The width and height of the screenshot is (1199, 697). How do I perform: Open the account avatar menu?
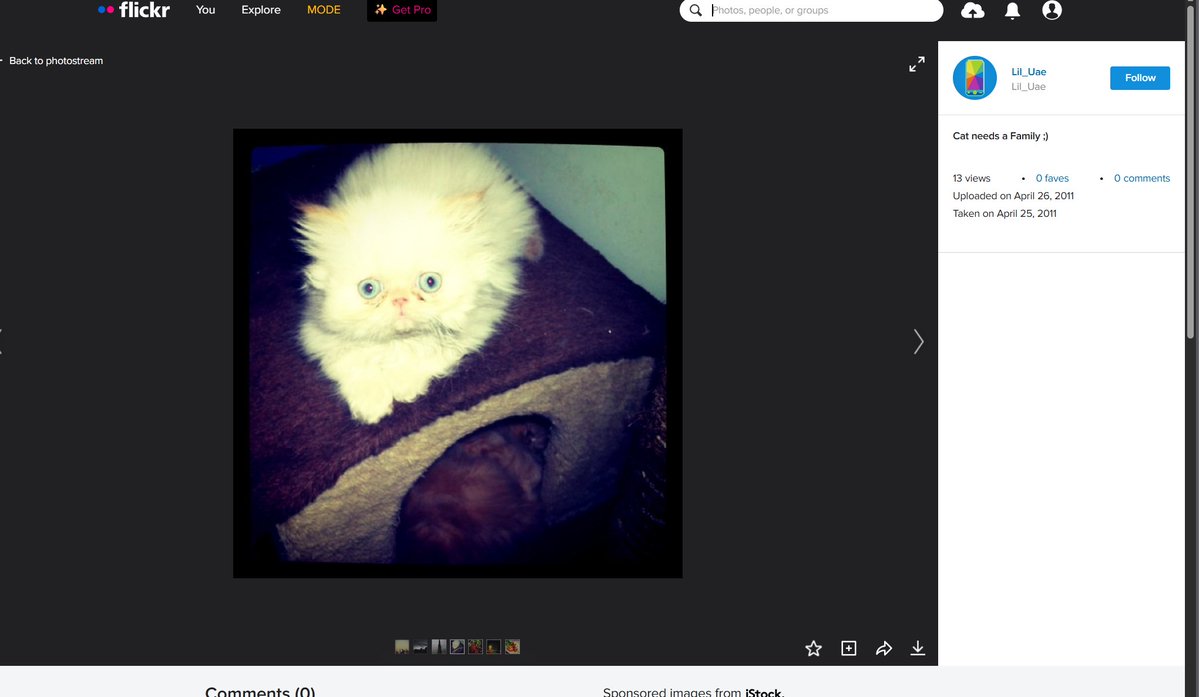(1052, 10)
